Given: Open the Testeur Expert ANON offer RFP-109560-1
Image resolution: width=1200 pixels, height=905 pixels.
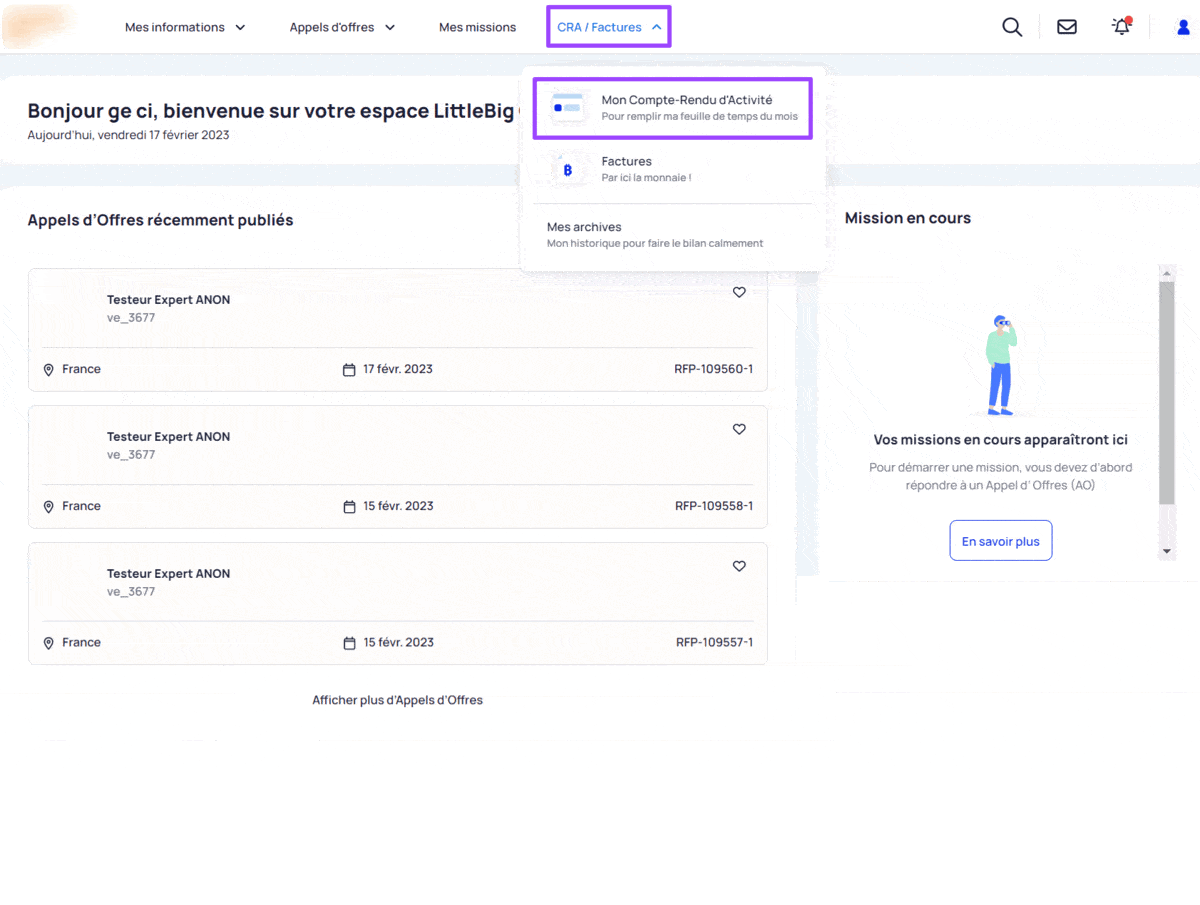Looking at the screenshot, I should [398, 329].
